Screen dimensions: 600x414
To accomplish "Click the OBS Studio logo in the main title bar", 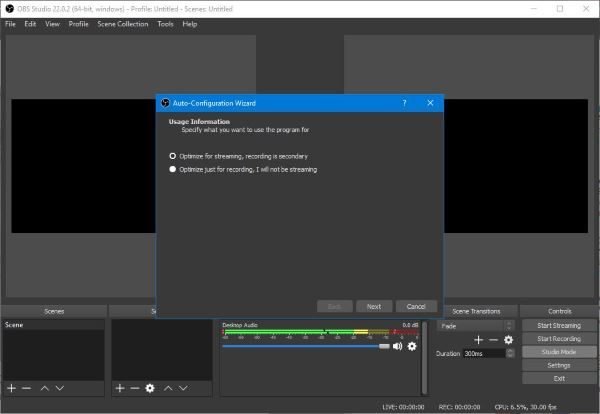I will 10,8.
